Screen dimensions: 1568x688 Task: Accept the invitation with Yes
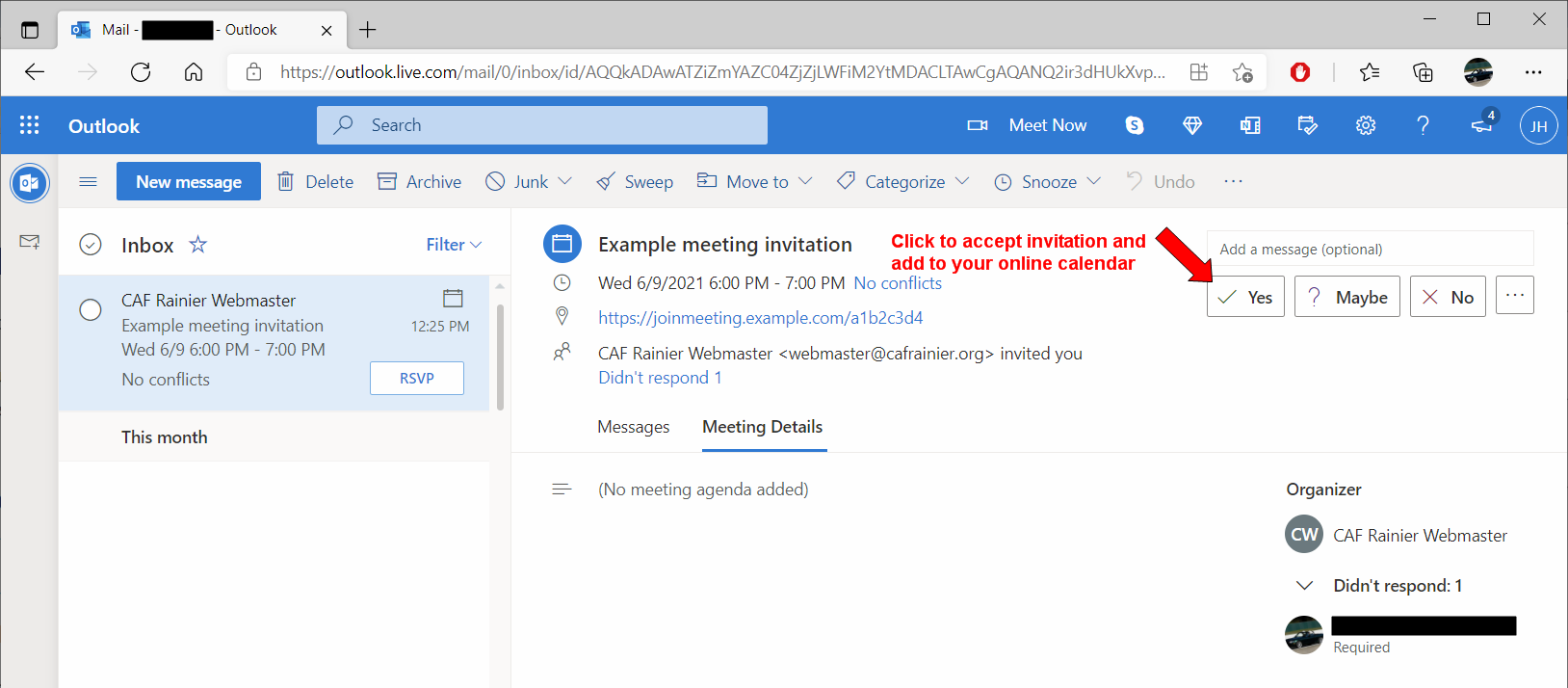tap(1245, 297)
